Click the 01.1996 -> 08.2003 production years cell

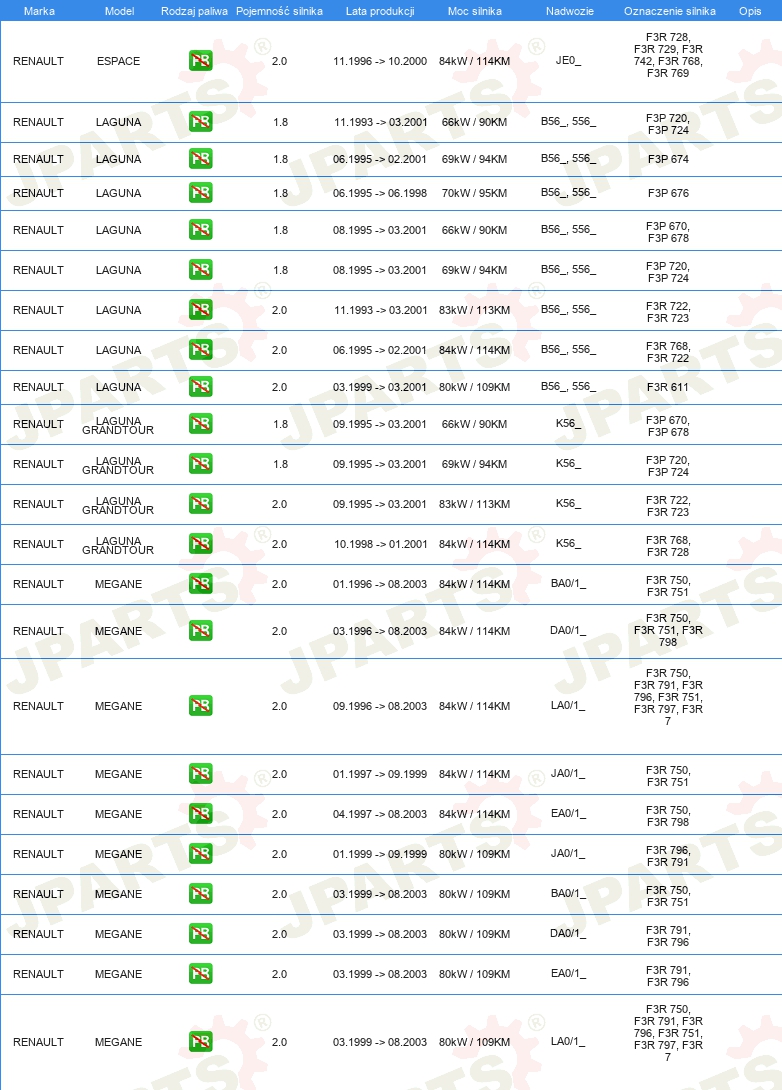point(380,584)
